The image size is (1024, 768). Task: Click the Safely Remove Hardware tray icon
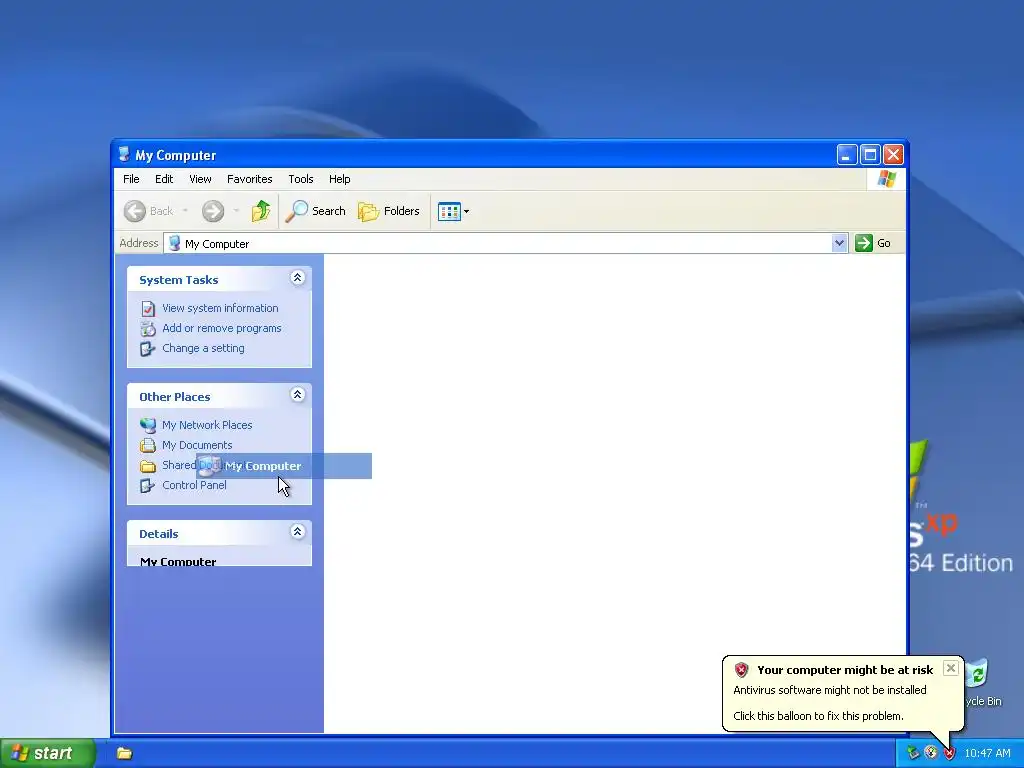[x=913, y=754]
